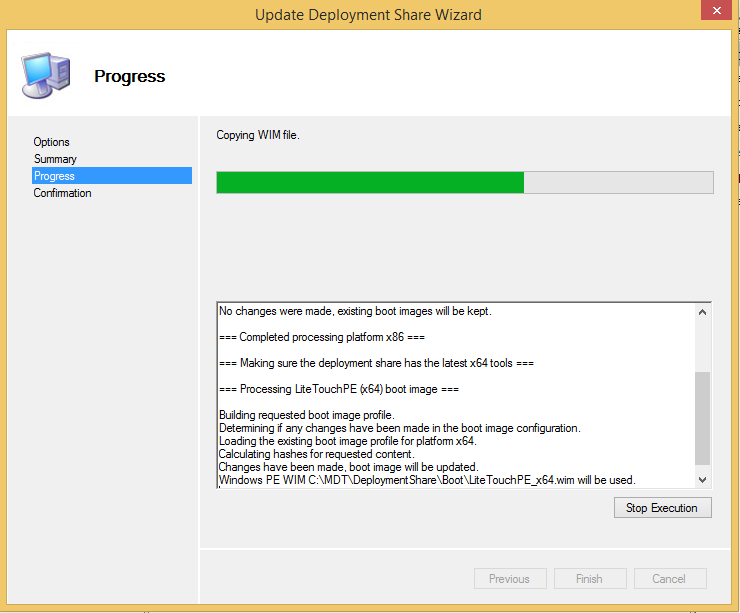Click log line 'Changes have been made, boot image'
The height and width of the screenshot is (613, 740).
pyautogui.click(x=349, y=467)
